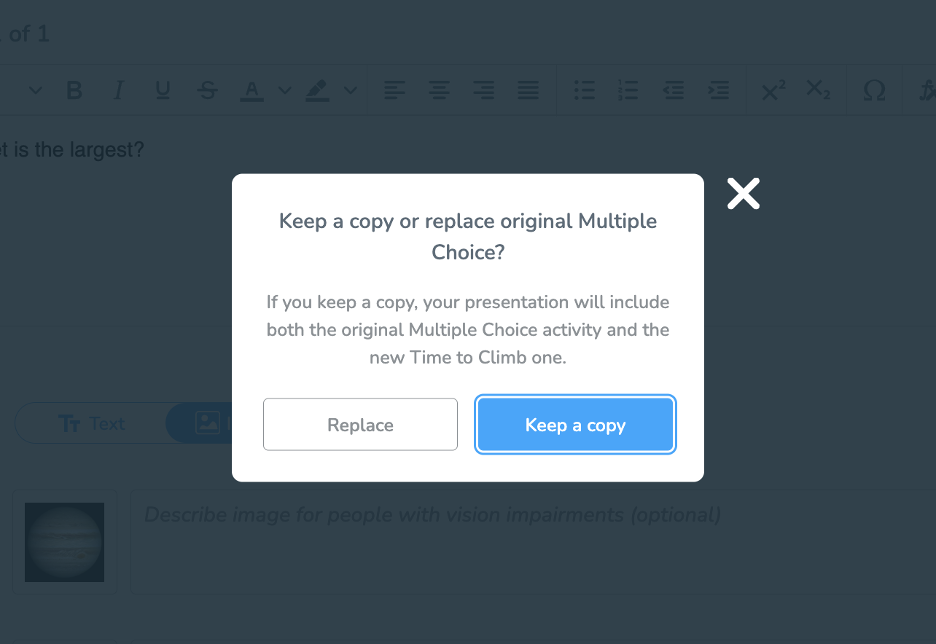The width and height of the screenshot is (936, 644).
Task: Apply strikethrough formatting
Action: [208, 91]
